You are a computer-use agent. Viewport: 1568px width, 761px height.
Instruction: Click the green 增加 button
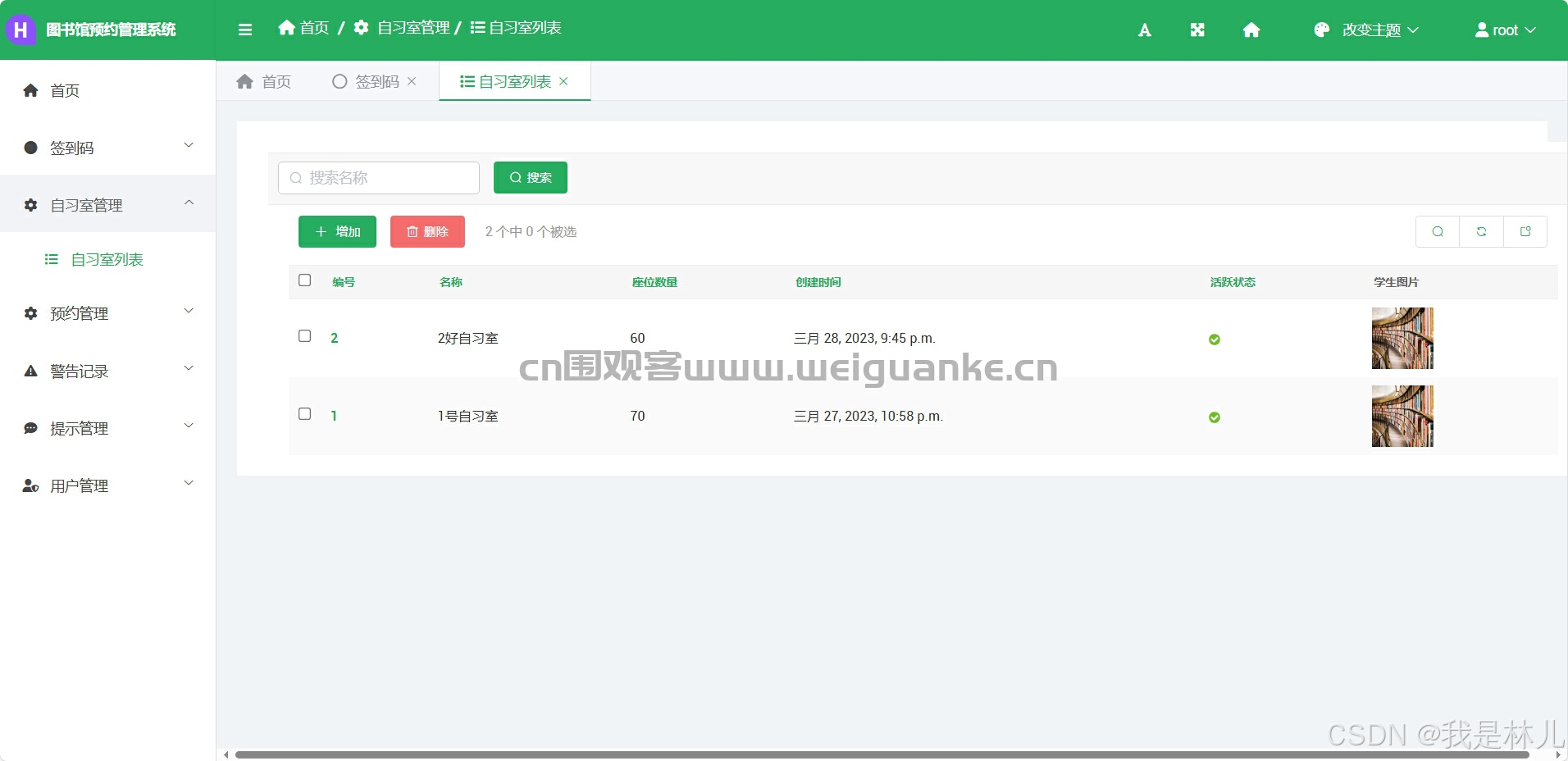(337, 231)
